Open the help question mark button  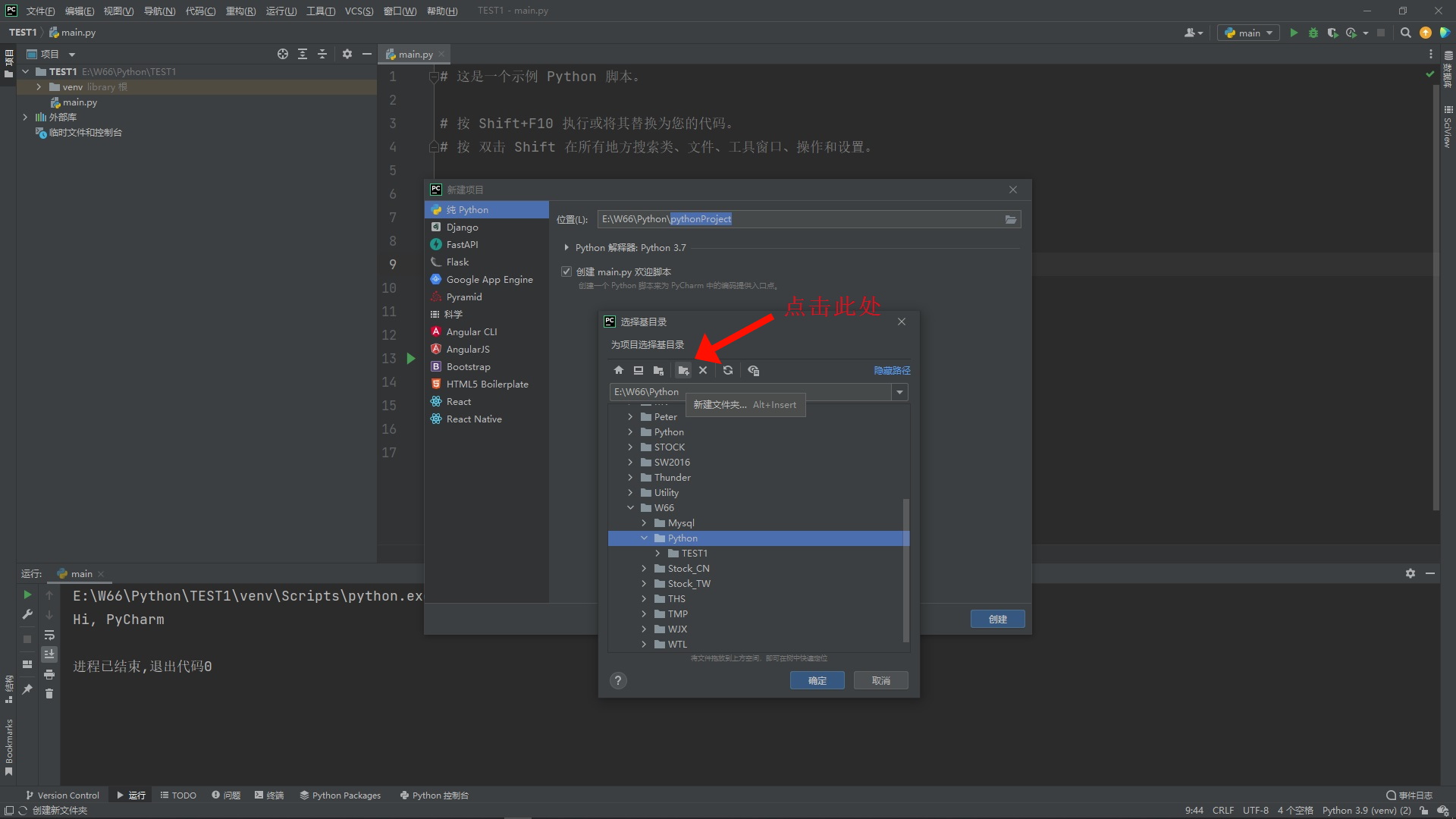click(x=618, y=680)
